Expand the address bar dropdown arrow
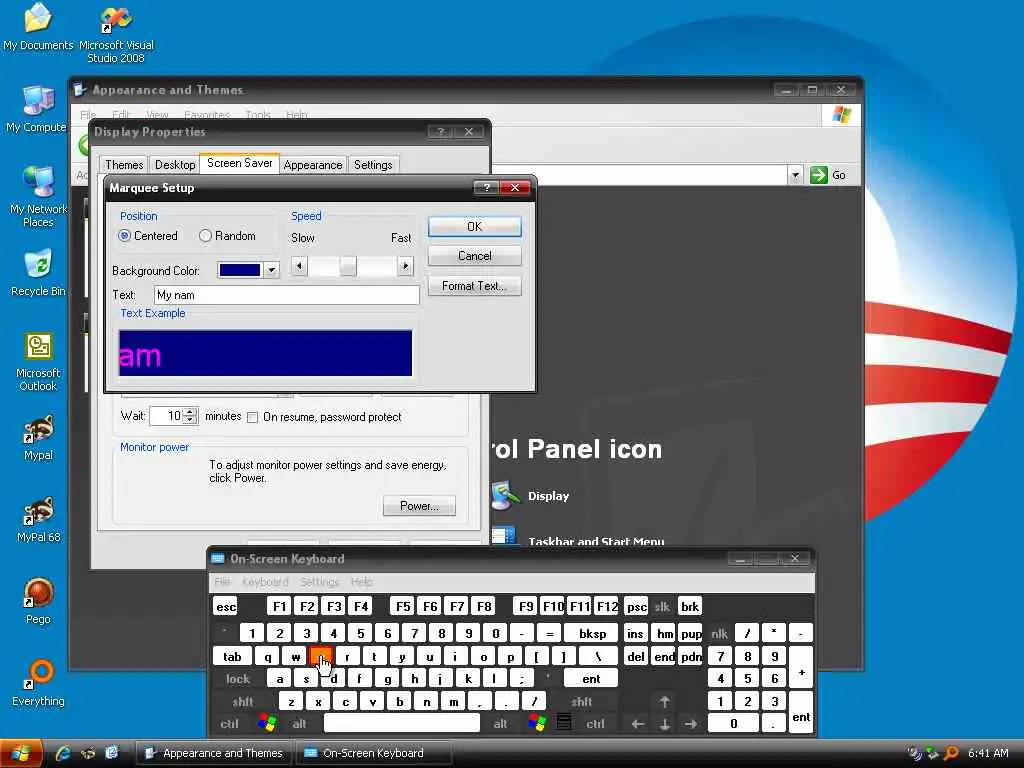The width and height of the screenshot is (1024, 768). point(795,175)
